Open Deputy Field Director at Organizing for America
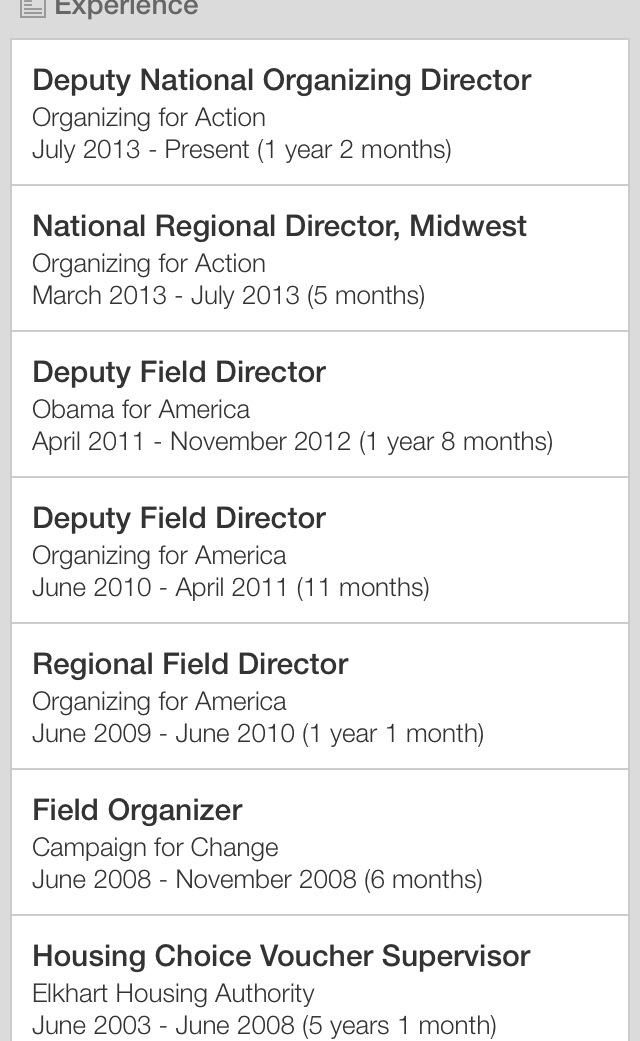Image resolution: width=640 pixels, height=1041 pixels. pyautogui.click(x=179, y=518)
